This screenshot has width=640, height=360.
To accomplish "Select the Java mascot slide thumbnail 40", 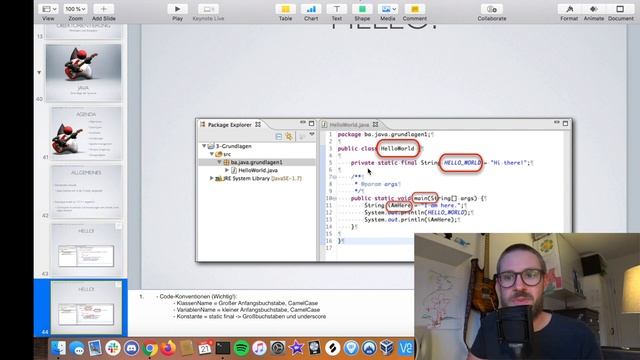I will (84, 73).
